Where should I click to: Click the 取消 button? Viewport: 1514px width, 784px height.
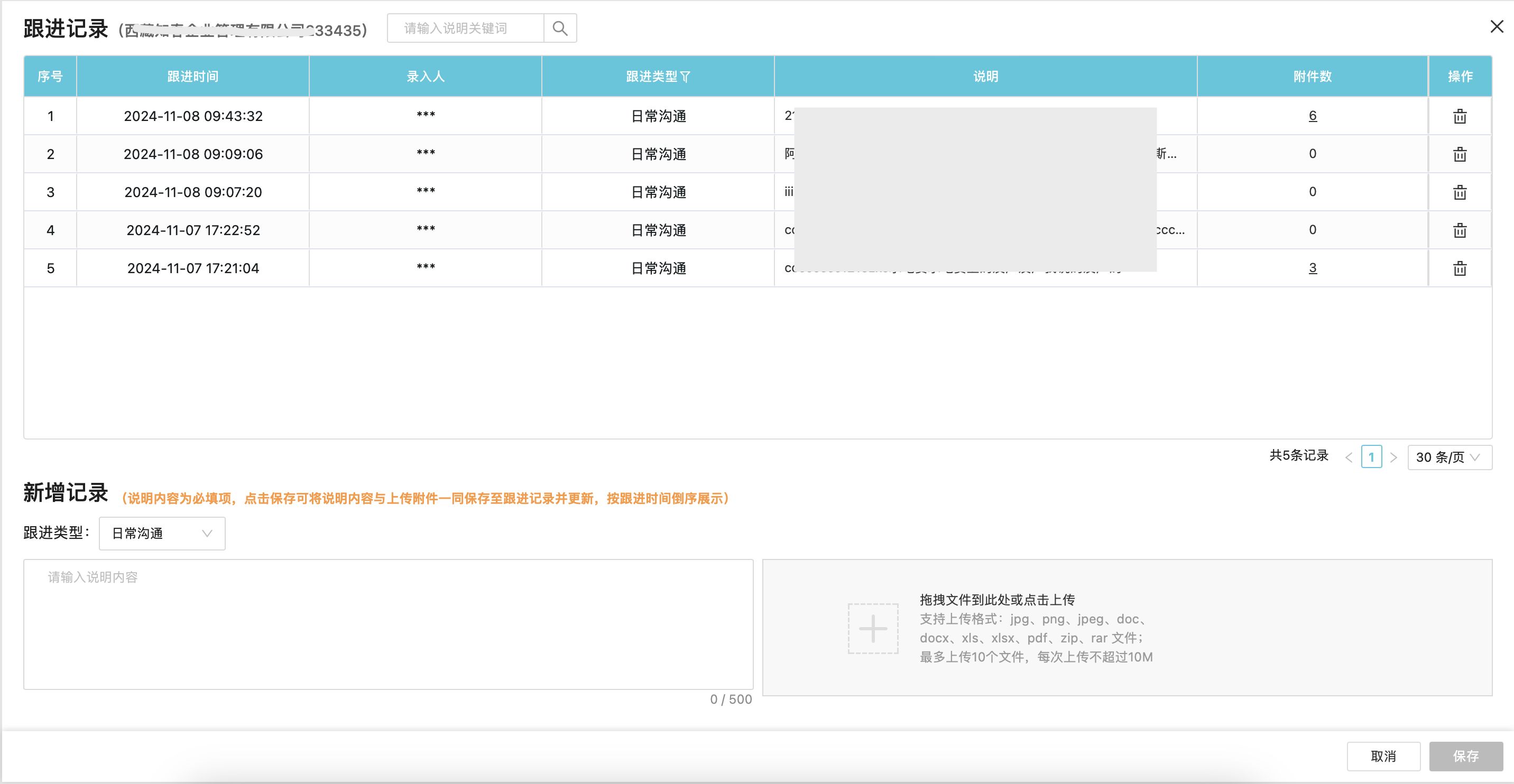pyautogui.click(x=1383, y=757)
